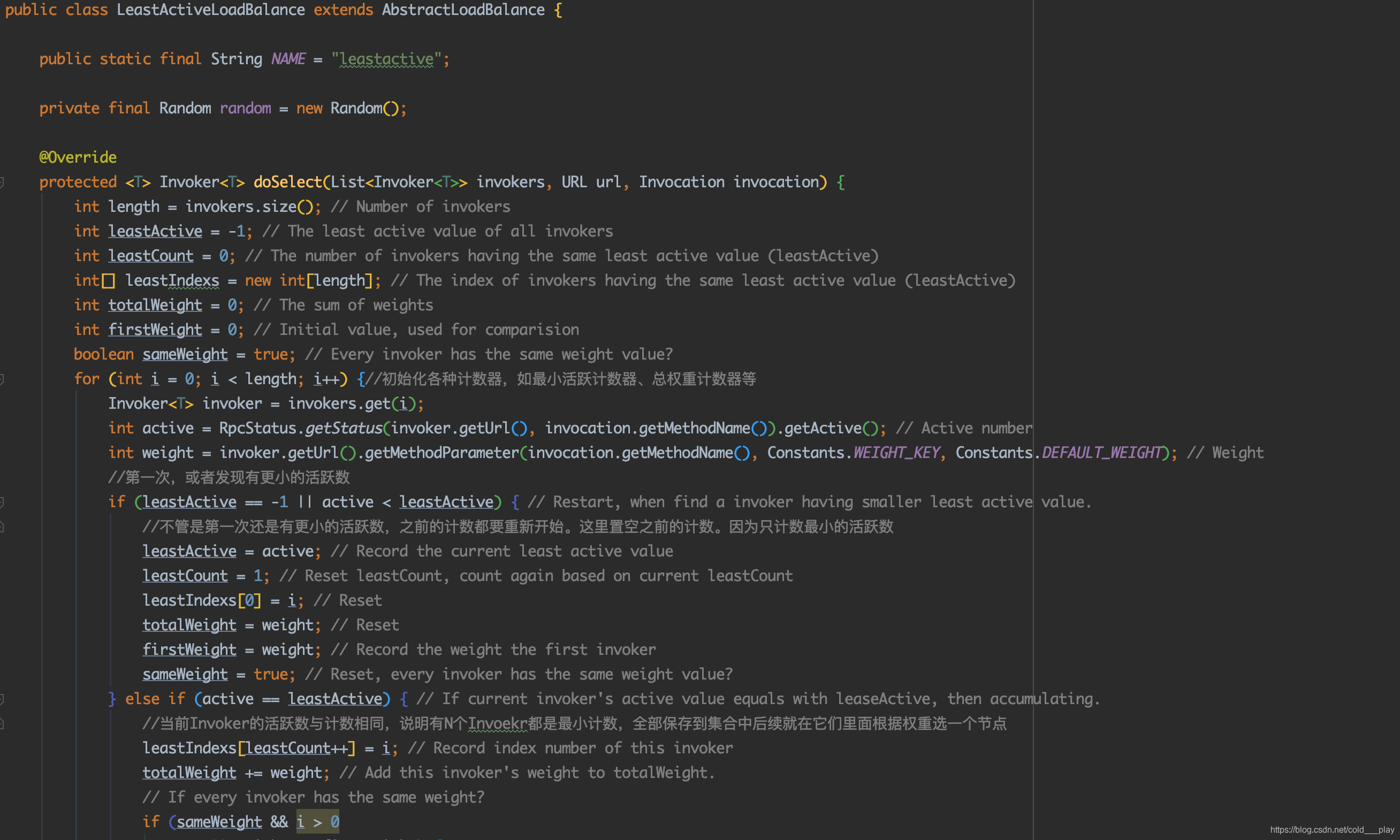1400x840 pixels.
Task: Collapse the if leastActive block fold marker
Action: coord(2,502)
